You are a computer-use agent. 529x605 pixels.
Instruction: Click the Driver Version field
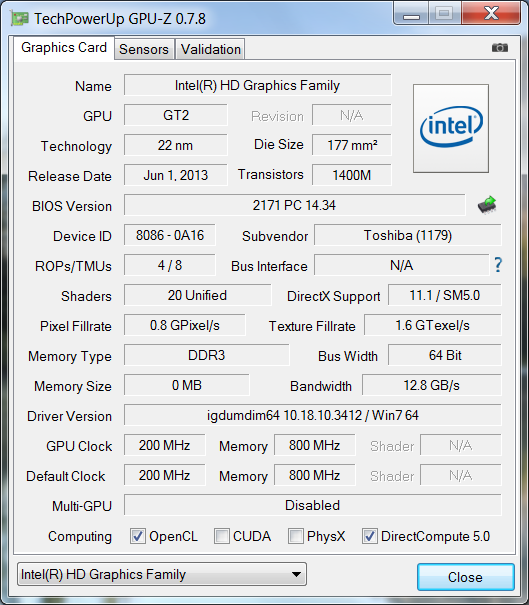click(x=313, y=416)
